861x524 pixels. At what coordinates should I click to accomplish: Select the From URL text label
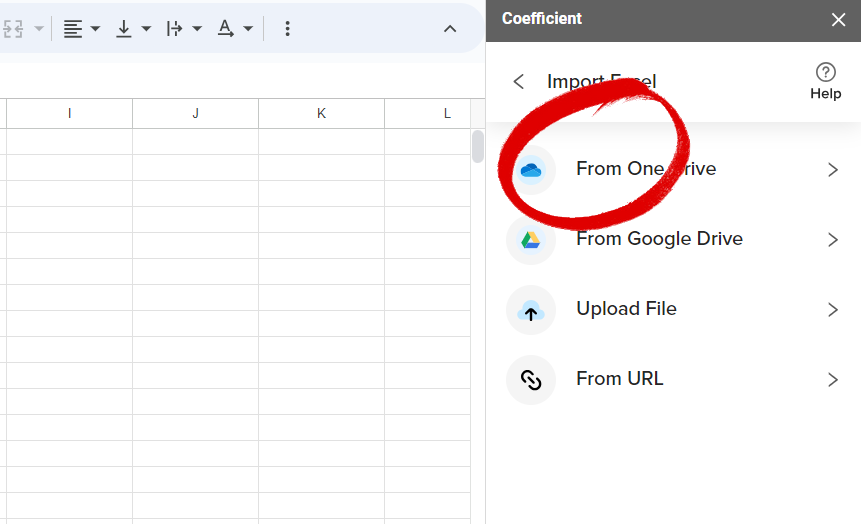pos(620,379)
